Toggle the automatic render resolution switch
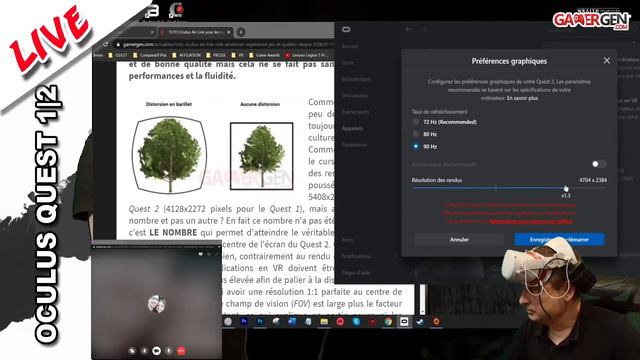Screen dimensions: 640x360 (x=599, y=164)
